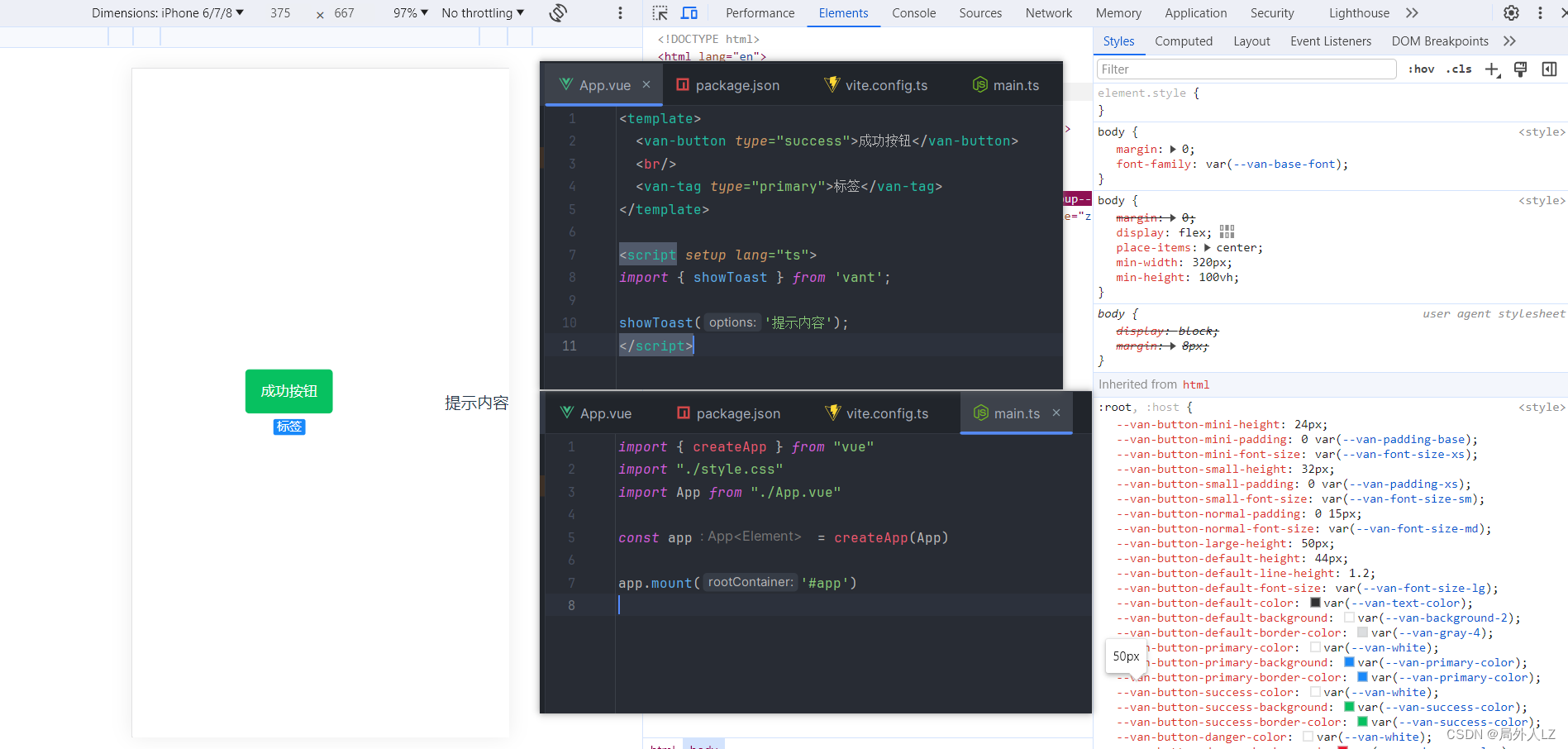Open the No throttling dropdown
Image resolution: width=1568 pixels, height=749 pixels.
(x=483, y=13)
